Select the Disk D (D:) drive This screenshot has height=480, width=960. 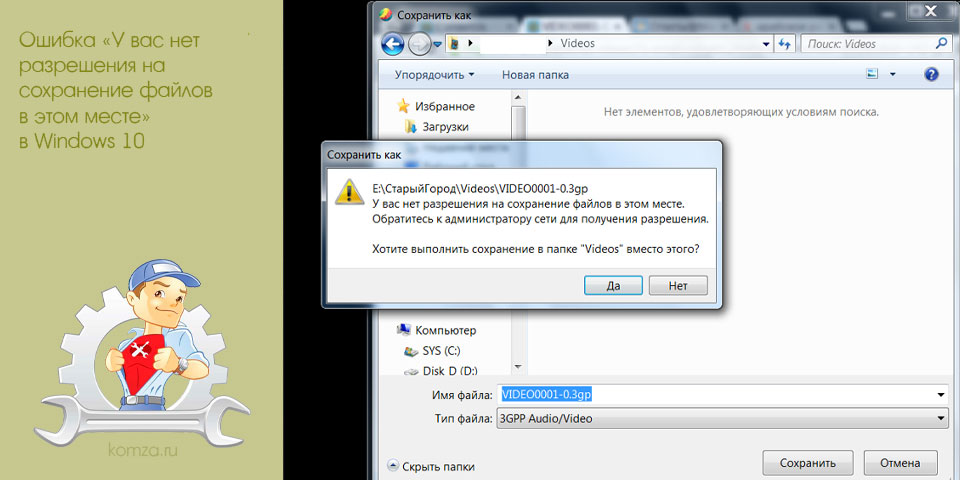449,370
